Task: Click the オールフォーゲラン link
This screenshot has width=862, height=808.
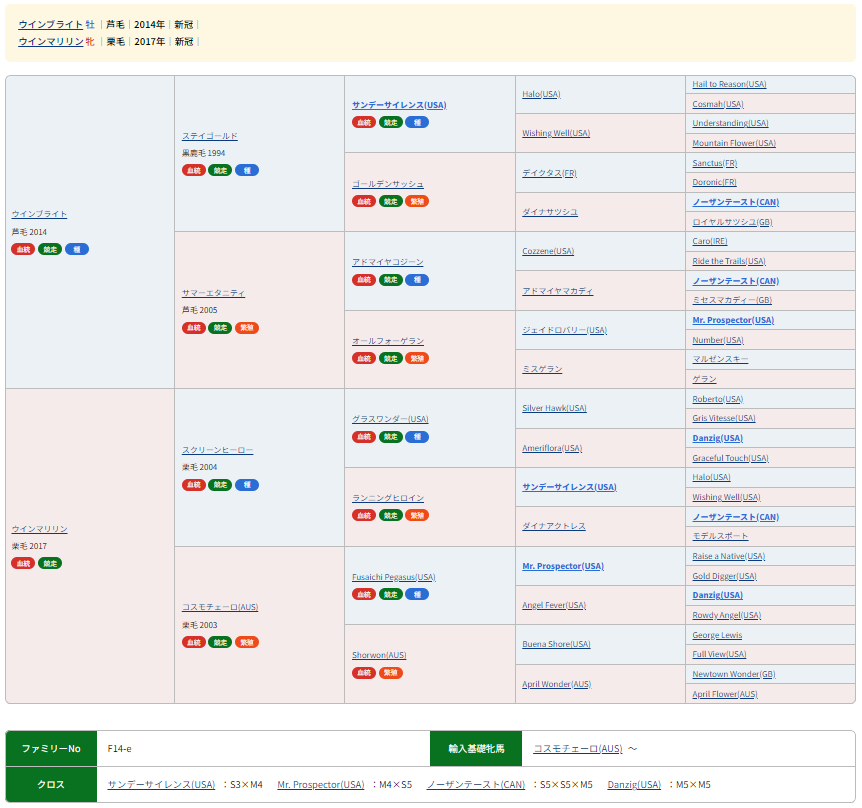Action: pos(388,341)
